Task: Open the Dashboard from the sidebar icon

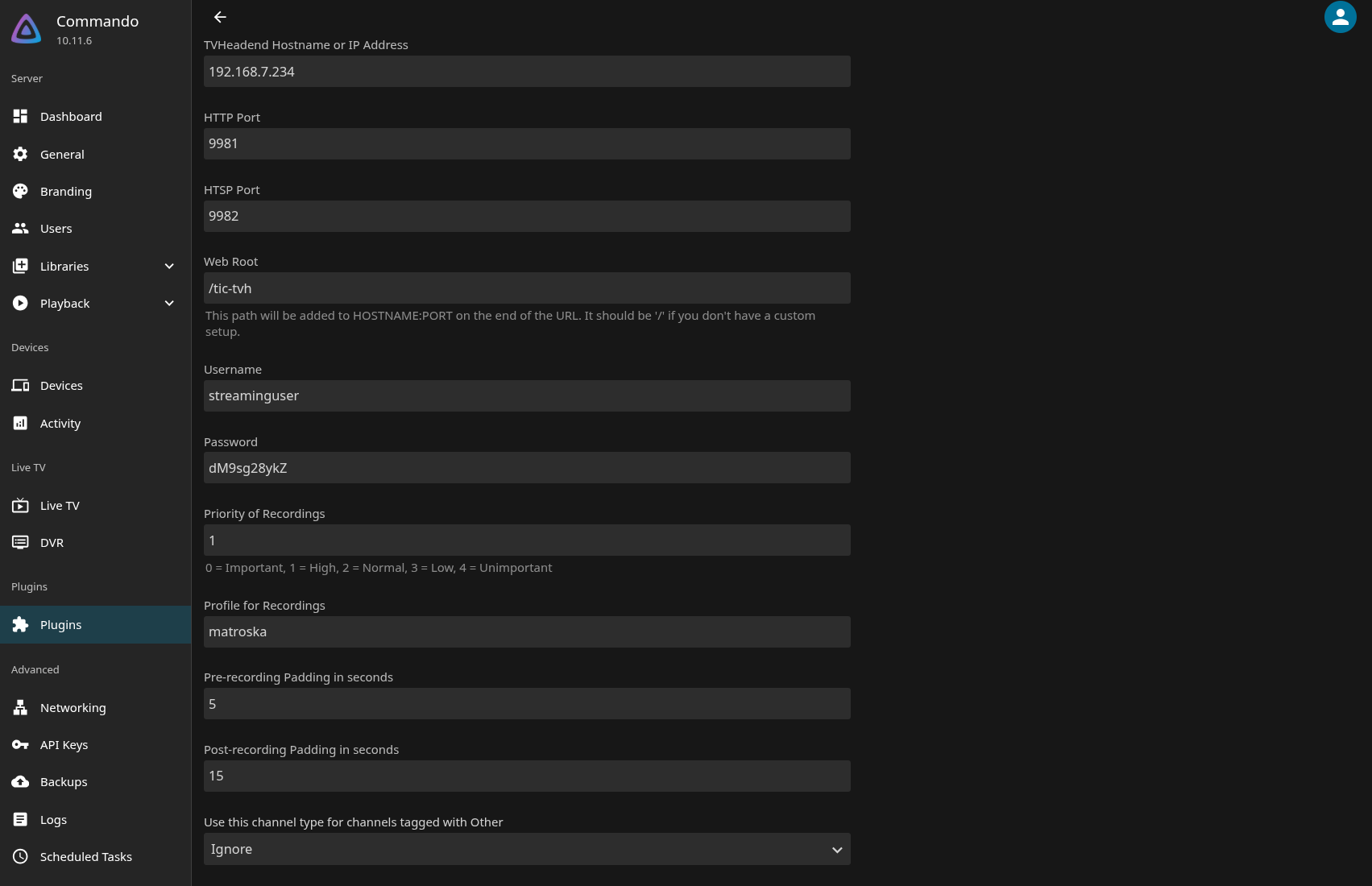Action: [x=20, y=116]
